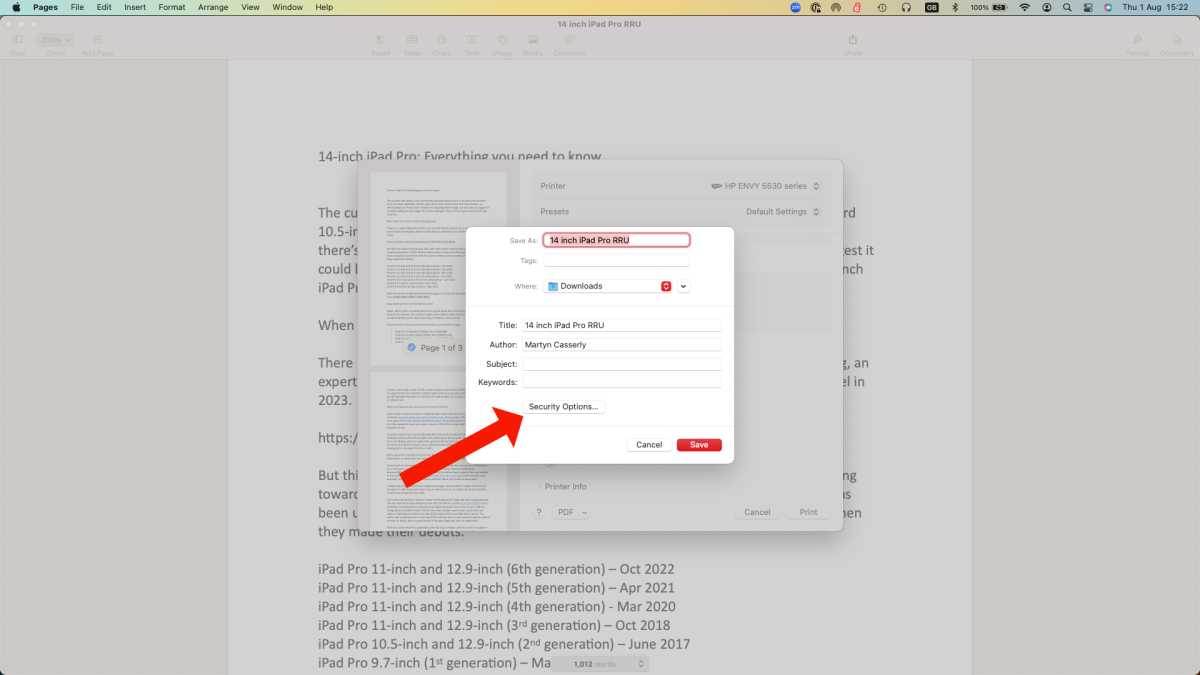The height and width of the screenshot is (675, 1200).
Task: Click the line ending Oct 2022 in document
Action: click(497, 569)
